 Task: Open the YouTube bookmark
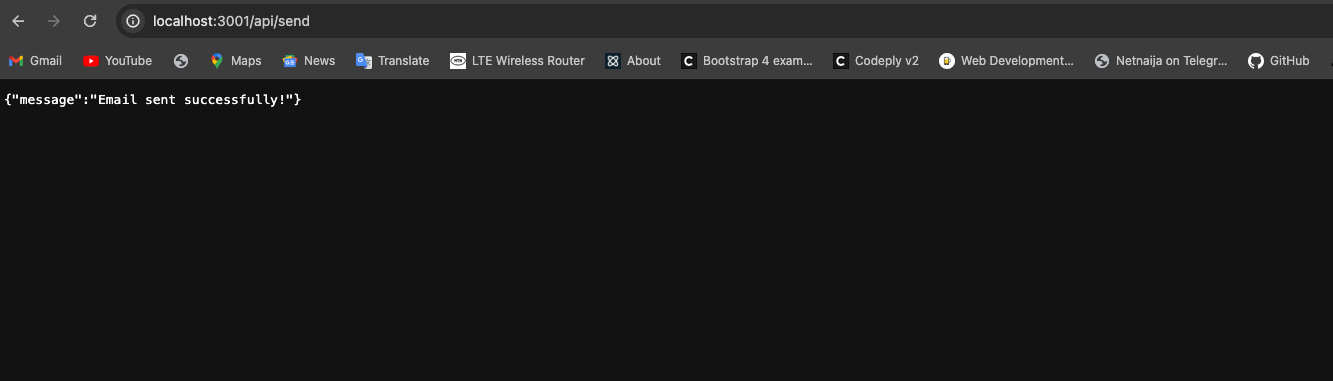coord(118,61)
